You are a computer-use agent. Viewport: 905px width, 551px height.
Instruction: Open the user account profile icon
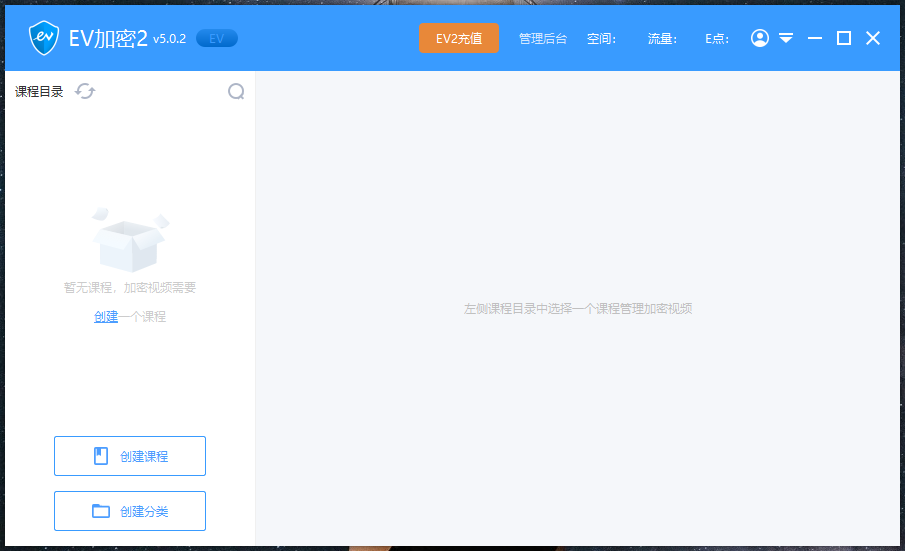760,38
